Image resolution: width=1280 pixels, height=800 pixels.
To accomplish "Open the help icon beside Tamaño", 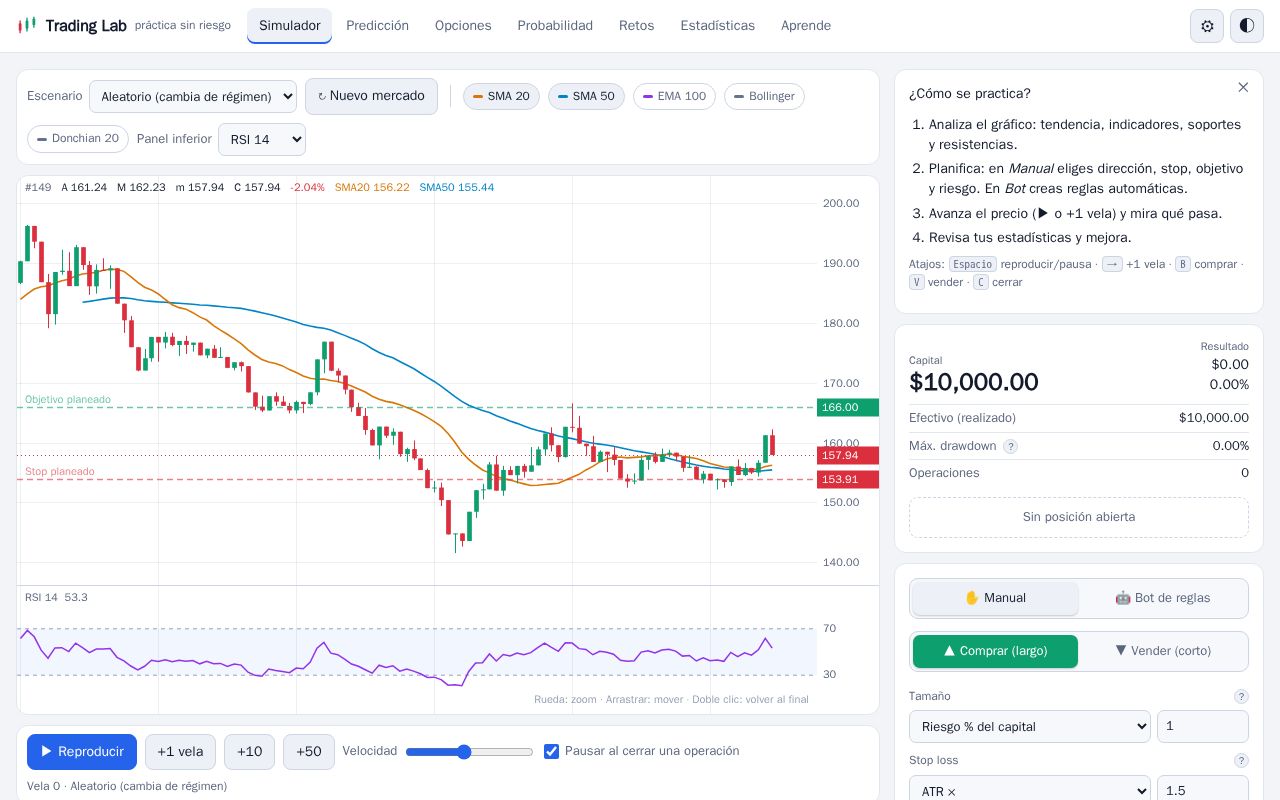I will pyautogui.click(x=1241, y=696).
